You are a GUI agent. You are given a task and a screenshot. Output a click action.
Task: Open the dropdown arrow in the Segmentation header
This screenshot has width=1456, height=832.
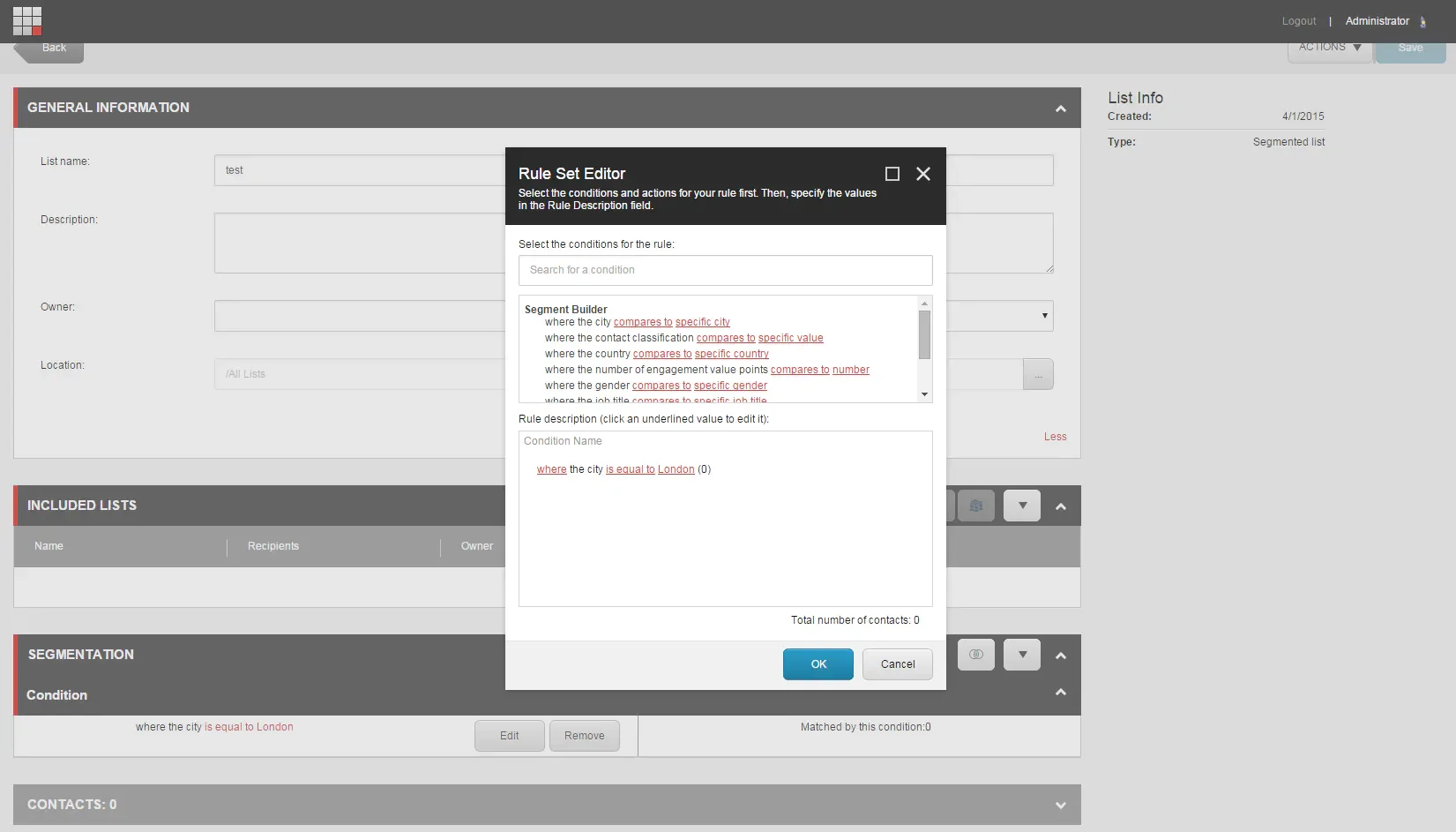click(1021, 655)
